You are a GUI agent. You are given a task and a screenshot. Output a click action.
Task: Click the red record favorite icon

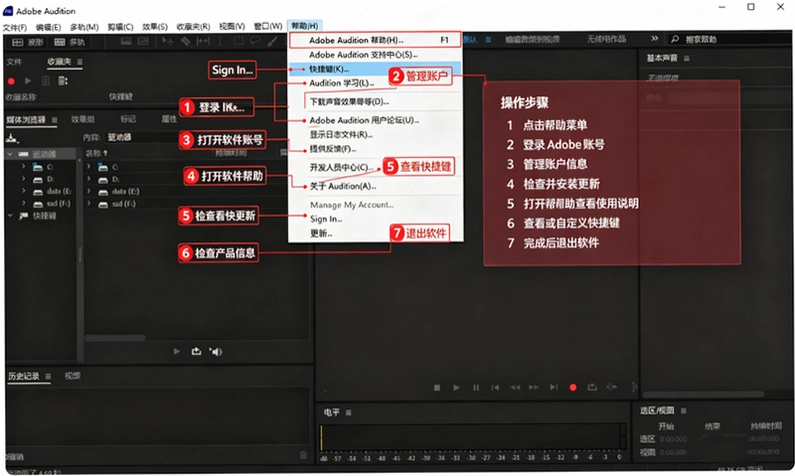coord(11,81)
